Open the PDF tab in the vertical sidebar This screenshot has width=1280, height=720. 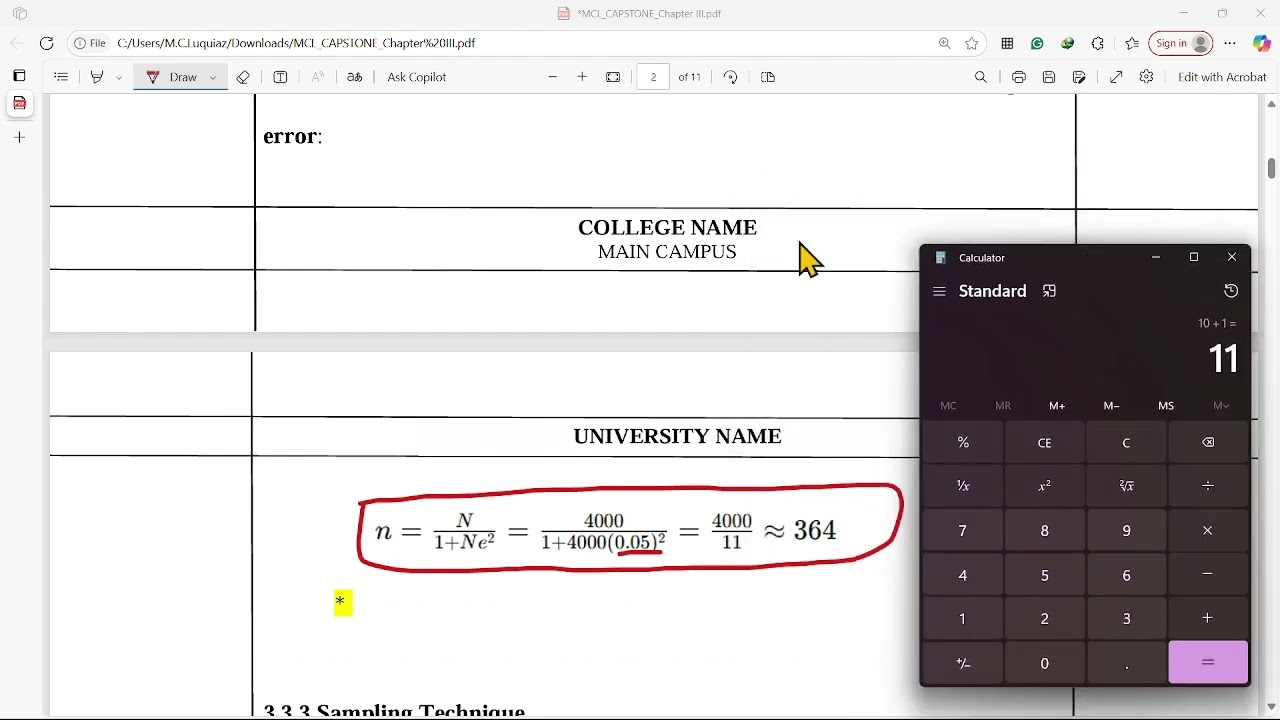pos(19,103)
